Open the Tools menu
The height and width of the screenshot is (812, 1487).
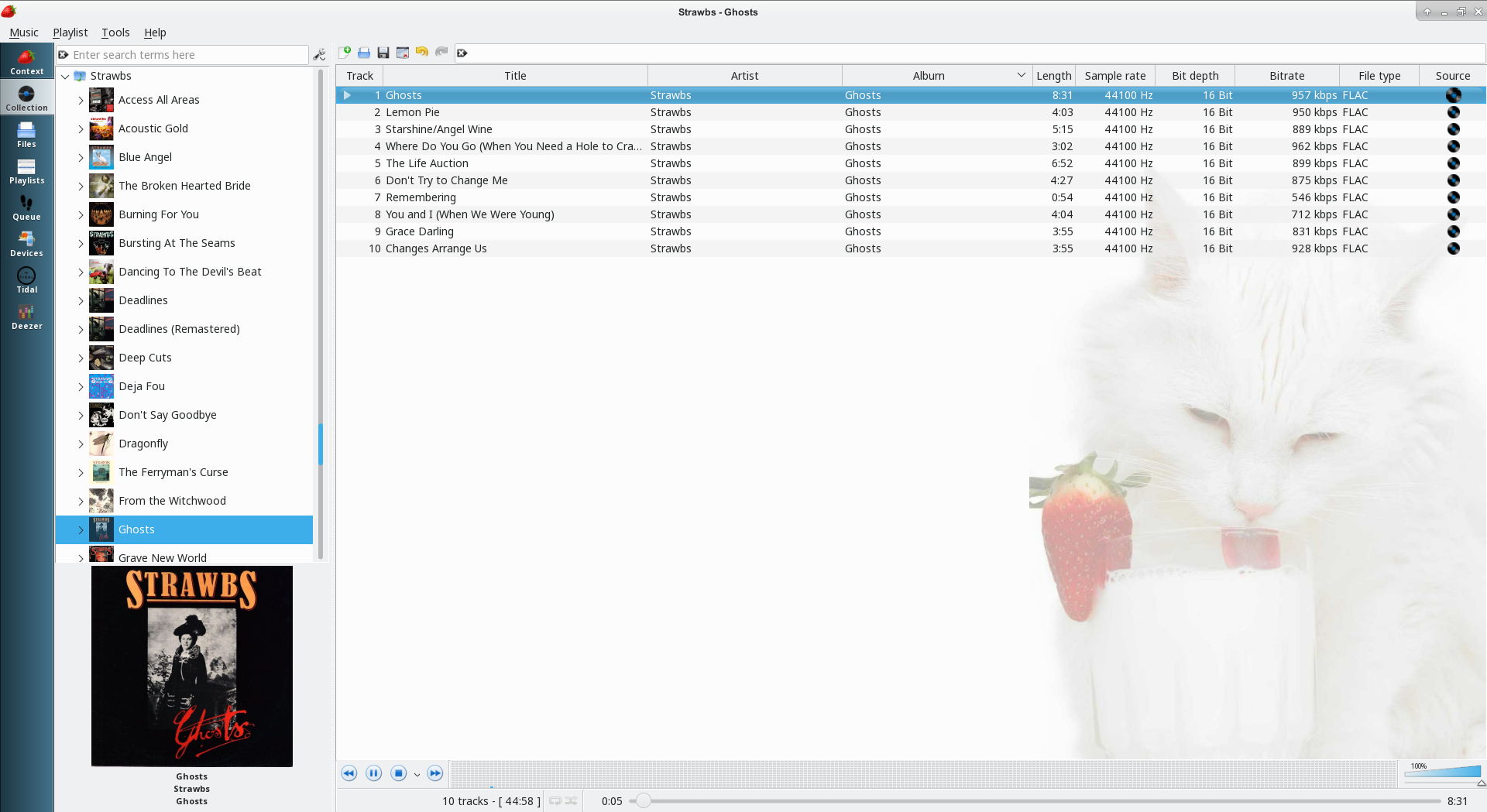pyautogui.click(x=115, y=33)
